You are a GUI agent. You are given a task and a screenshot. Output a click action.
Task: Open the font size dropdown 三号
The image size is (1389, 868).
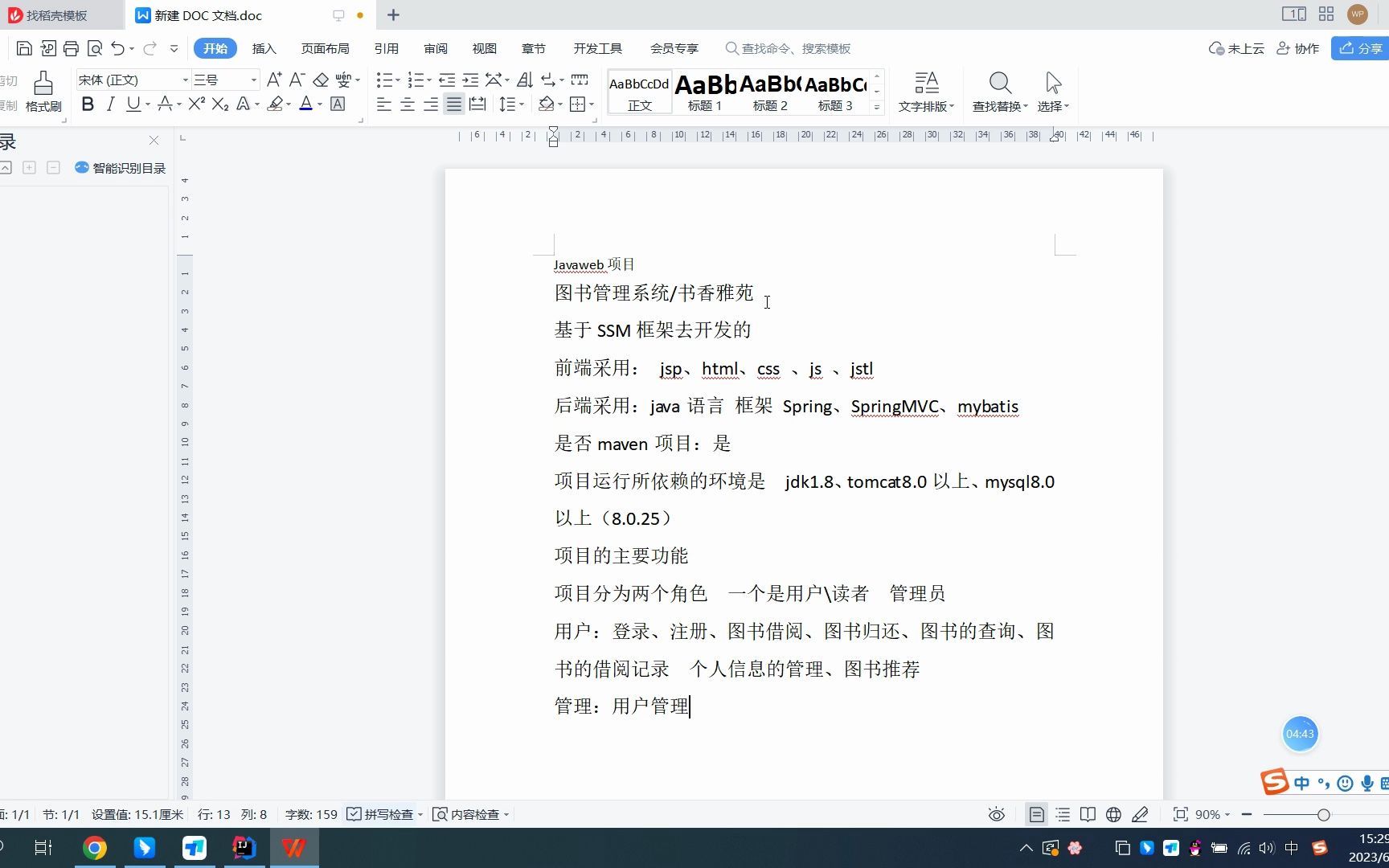point(254,80)
